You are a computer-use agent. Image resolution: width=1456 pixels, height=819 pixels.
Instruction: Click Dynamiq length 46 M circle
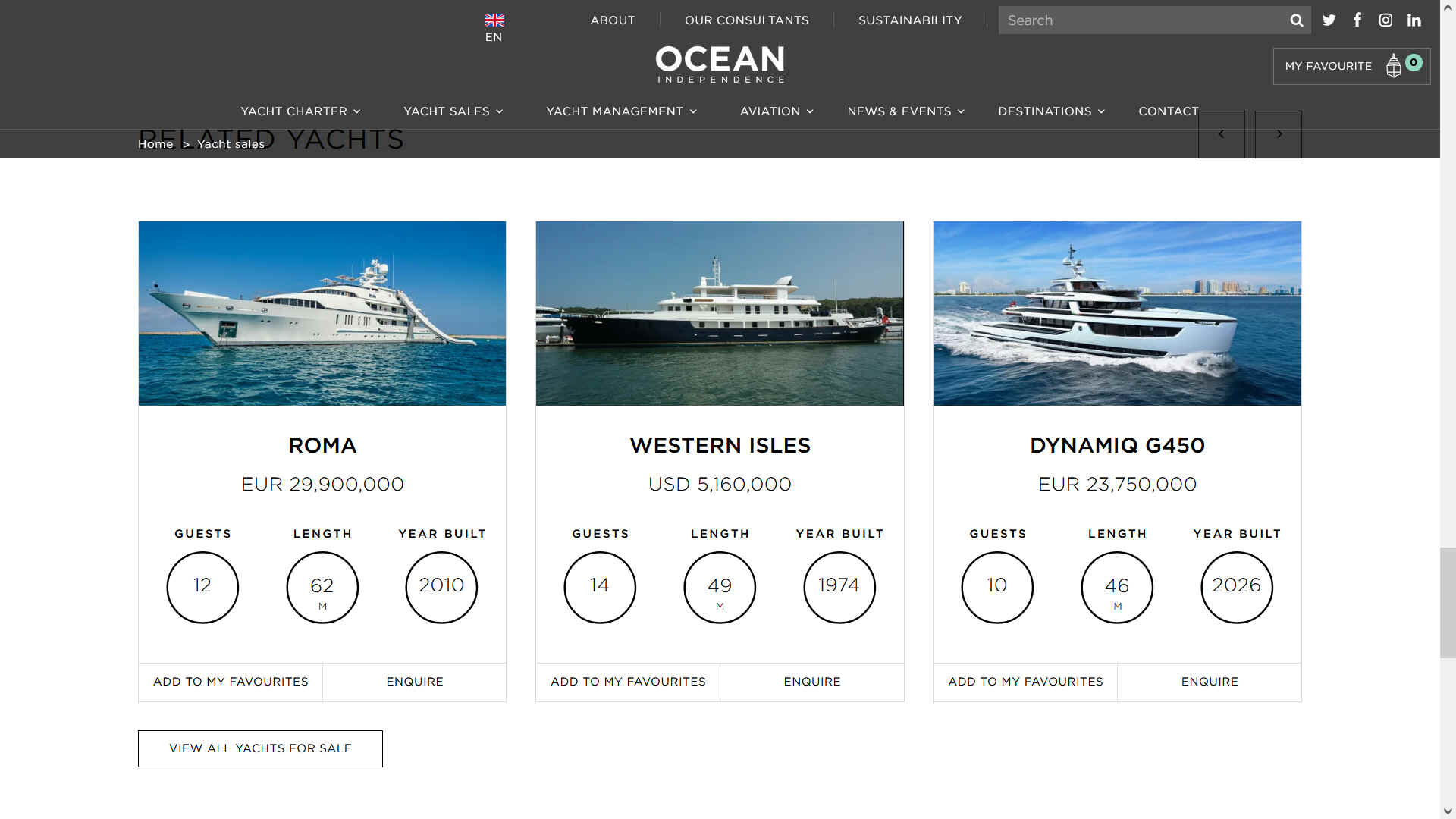[1117, 588]
